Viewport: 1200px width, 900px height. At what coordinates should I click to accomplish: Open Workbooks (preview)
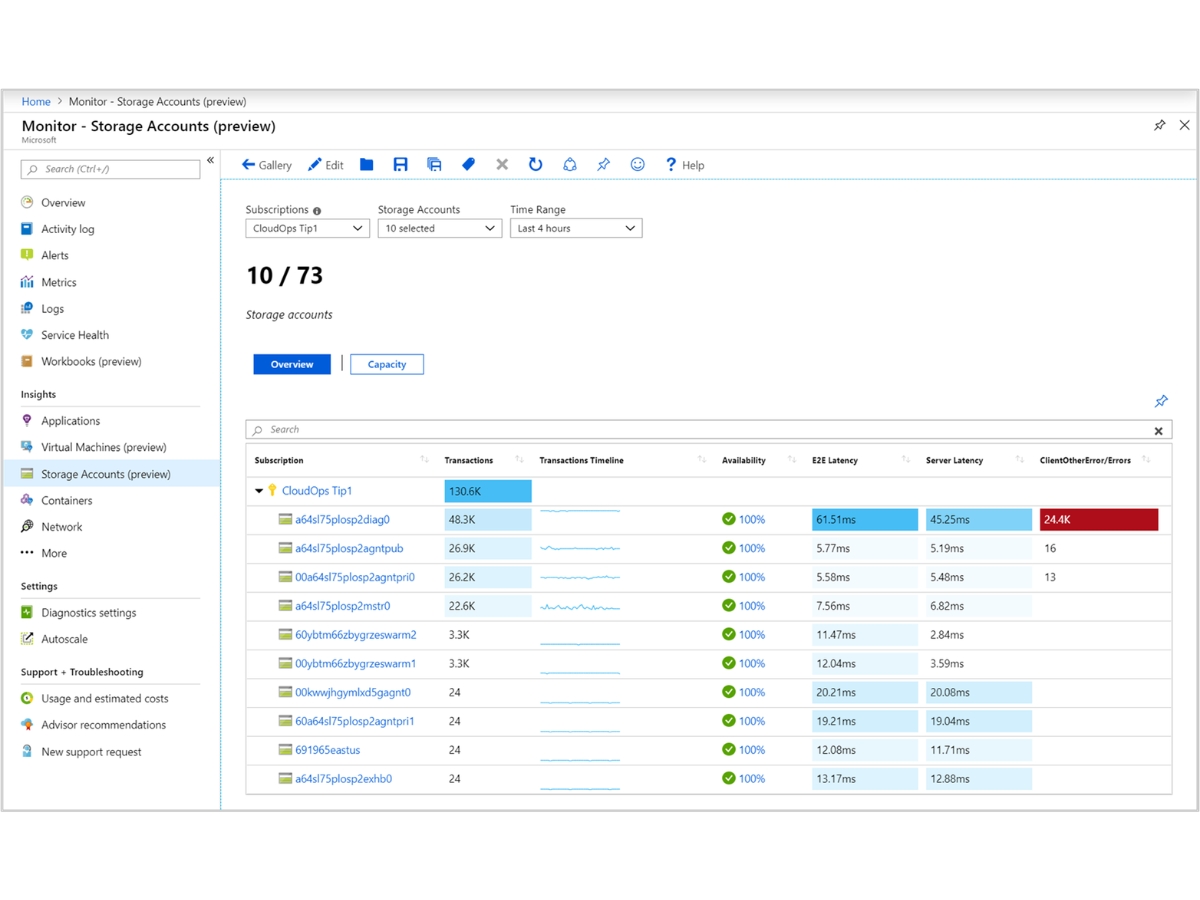point(91,361)
